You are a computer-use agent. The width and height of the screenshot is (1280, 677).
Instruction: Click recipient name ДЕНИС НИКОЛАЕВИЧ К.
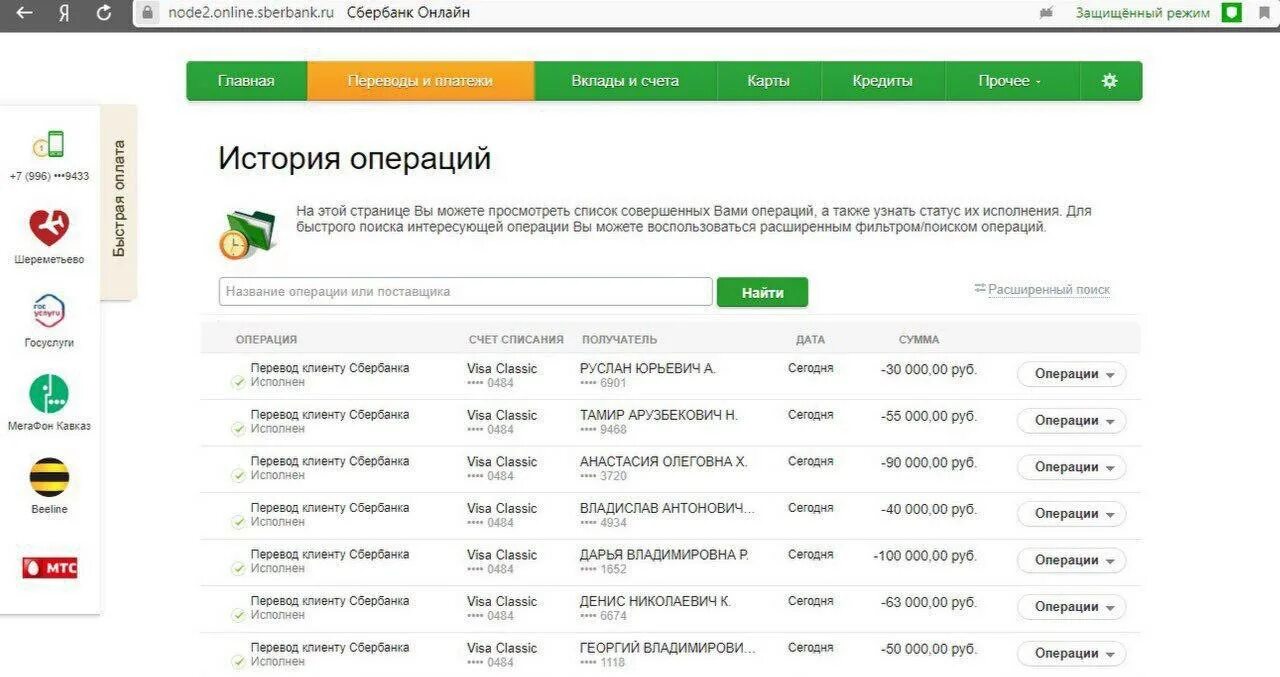click(656, 601)
